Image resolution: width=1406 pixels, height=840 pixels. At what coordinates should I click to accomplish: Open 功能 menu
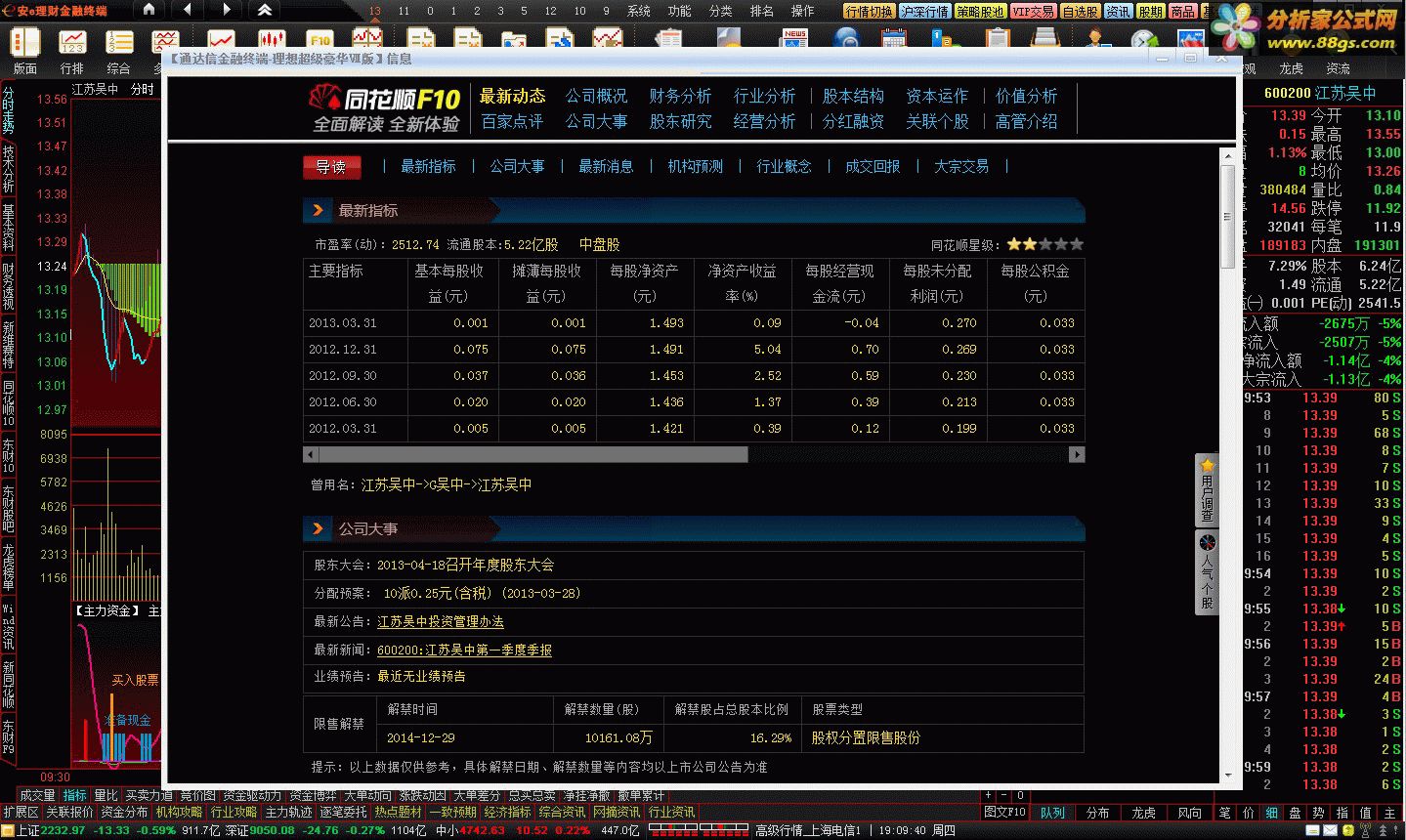tap(680, 11)
